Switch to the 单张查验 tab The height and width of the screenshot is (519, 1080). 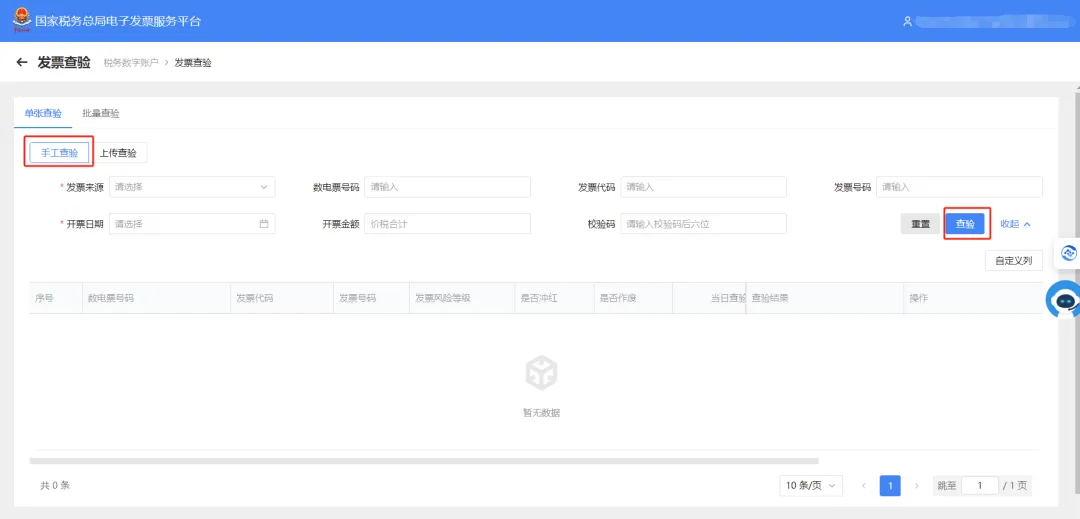(x=43, y=114)
